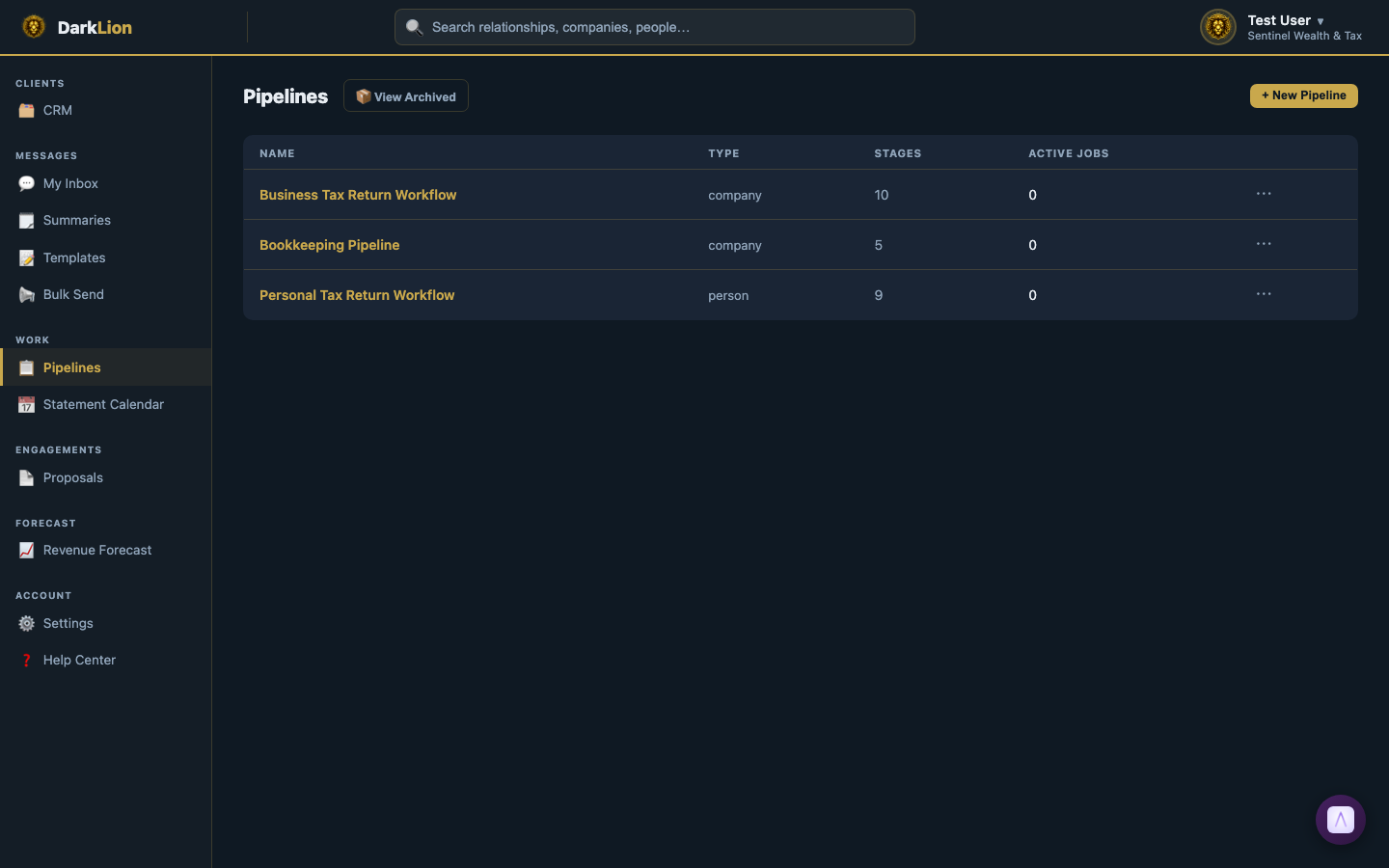Focus the search relationships input field

[655, 27]
